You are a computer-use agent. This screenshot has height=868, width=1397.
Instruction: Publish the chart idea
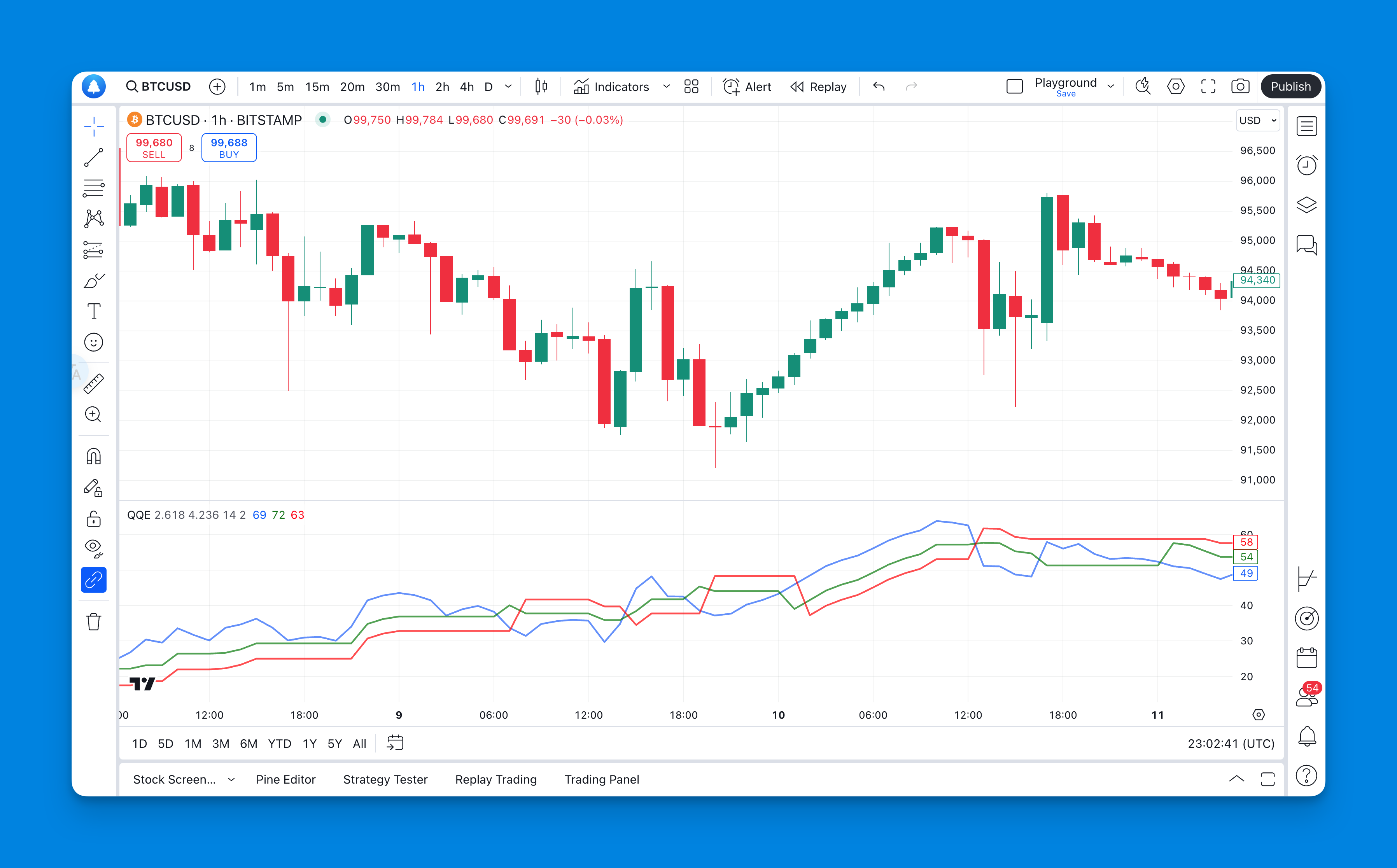click(1291, 87)
